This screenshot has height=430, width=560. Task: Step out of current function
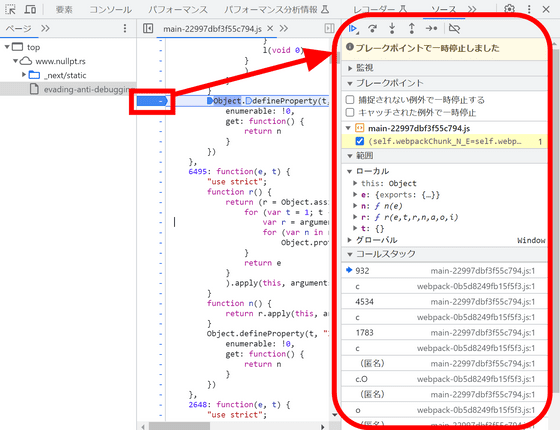point(411,28)
